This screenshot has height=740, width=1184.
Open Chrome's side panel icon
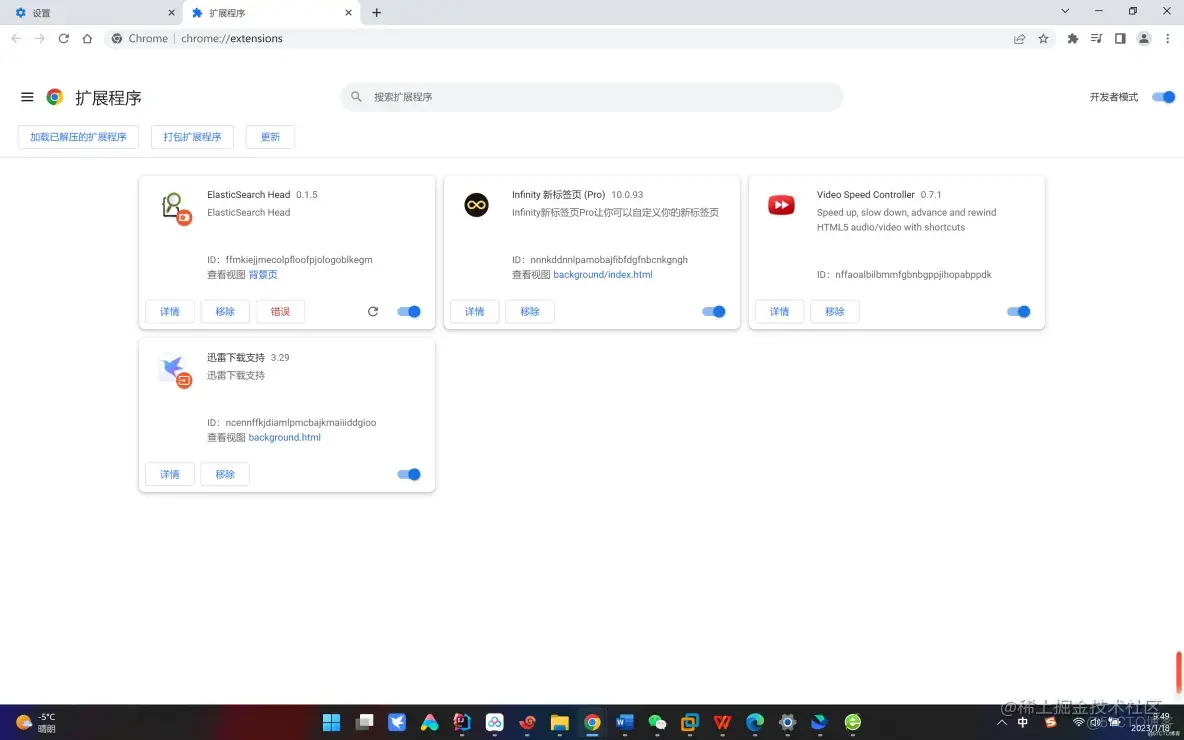pos(1119,38)
